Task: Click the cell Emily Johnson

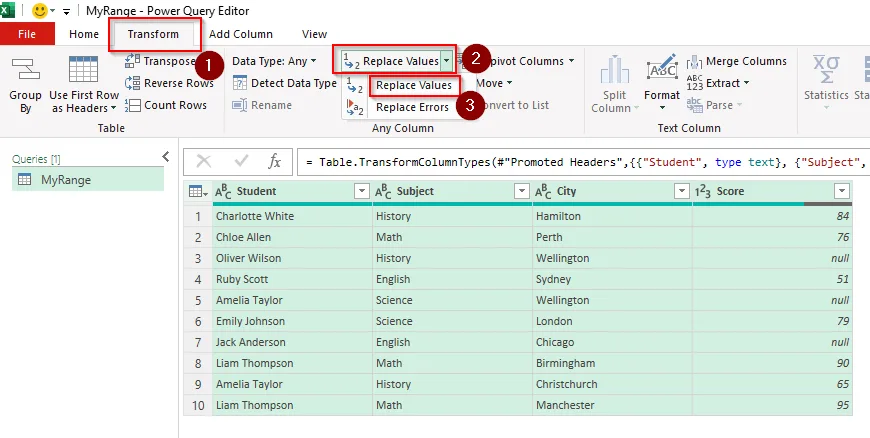Action: point(292,321)
